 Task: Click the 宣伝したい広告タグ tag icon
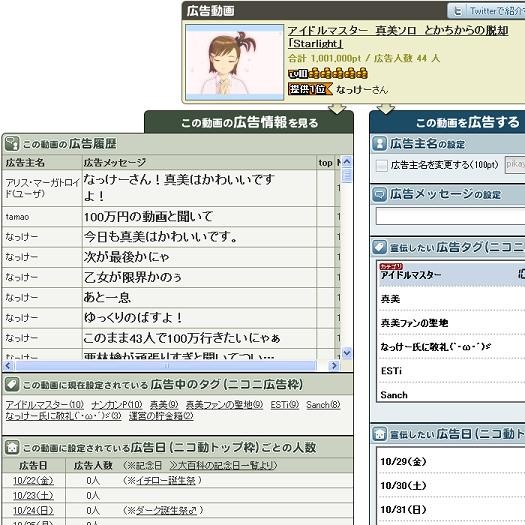(379, 247)
